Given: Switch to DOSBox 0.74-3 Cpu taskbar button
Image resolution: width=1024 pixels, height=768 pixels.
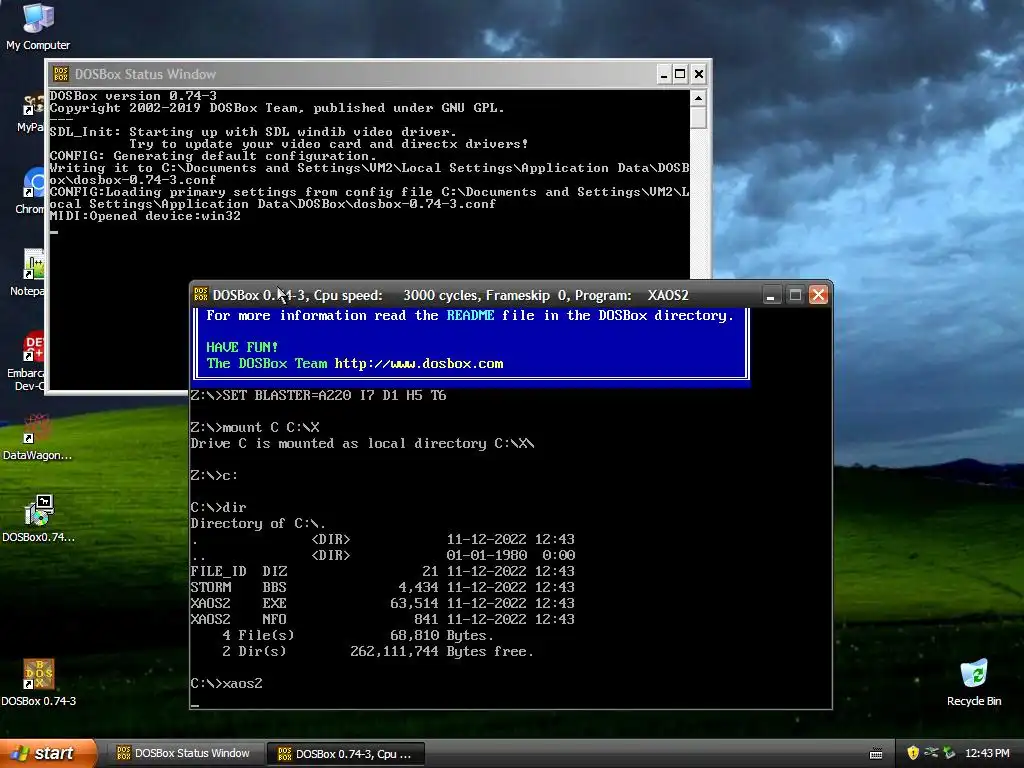Looking at the screenshot, I should [x=346, y=754].
